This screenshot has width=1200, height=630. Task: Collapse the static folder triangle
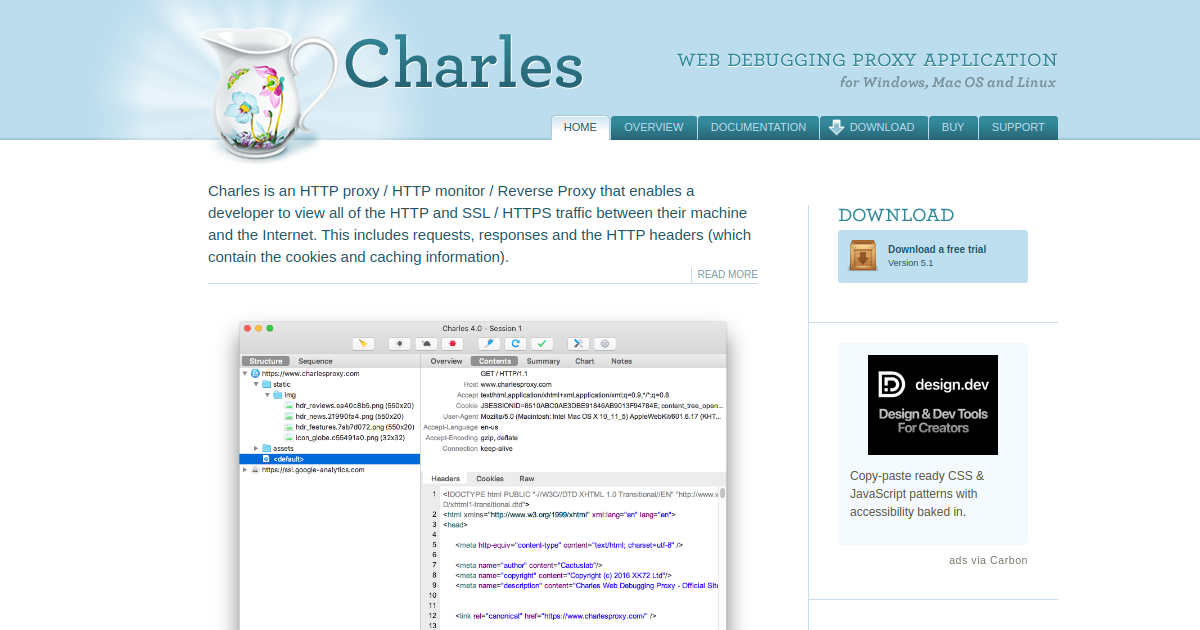(x=256, y=384)
